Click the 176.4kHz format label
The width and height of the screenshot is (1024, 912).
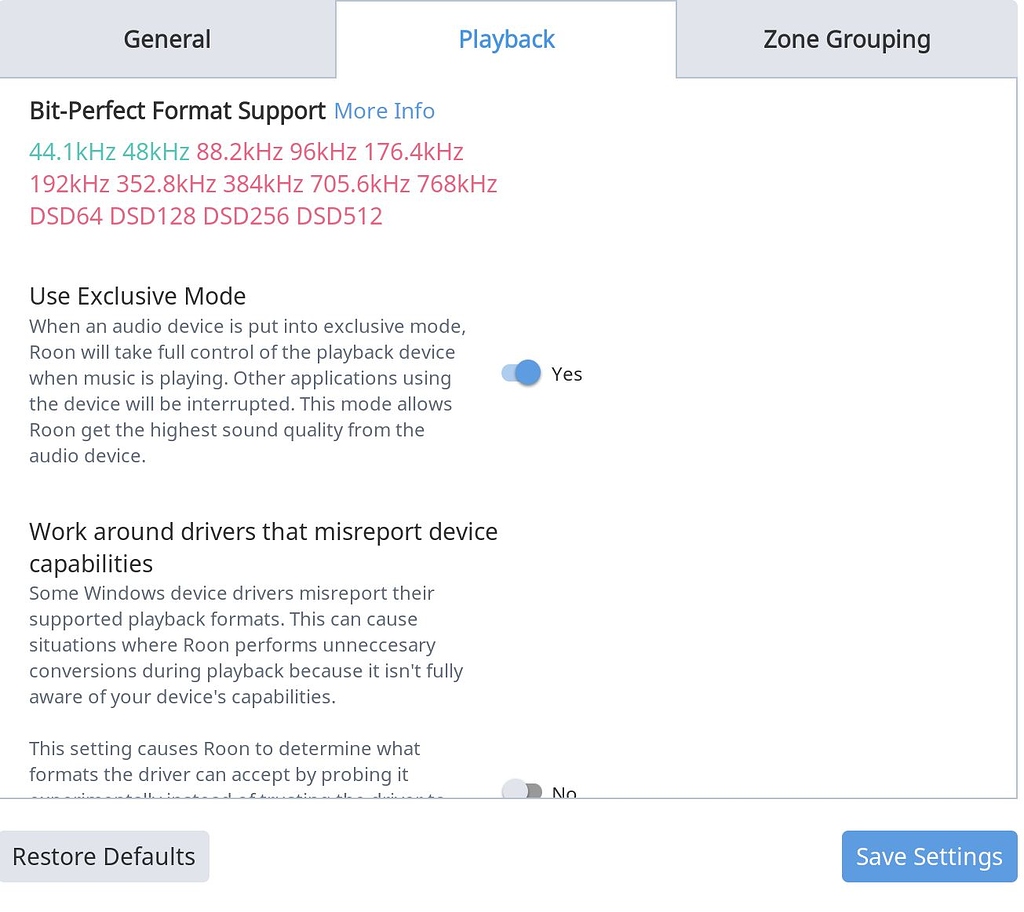point(414,153)
